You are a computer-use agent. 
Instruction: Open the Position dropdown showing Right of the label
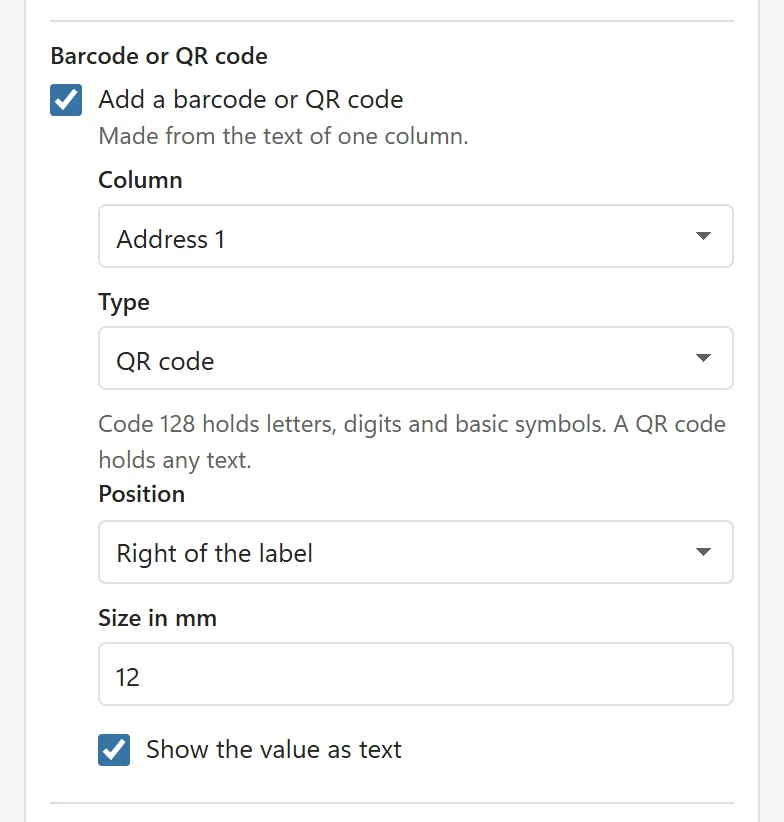[416, 552]
